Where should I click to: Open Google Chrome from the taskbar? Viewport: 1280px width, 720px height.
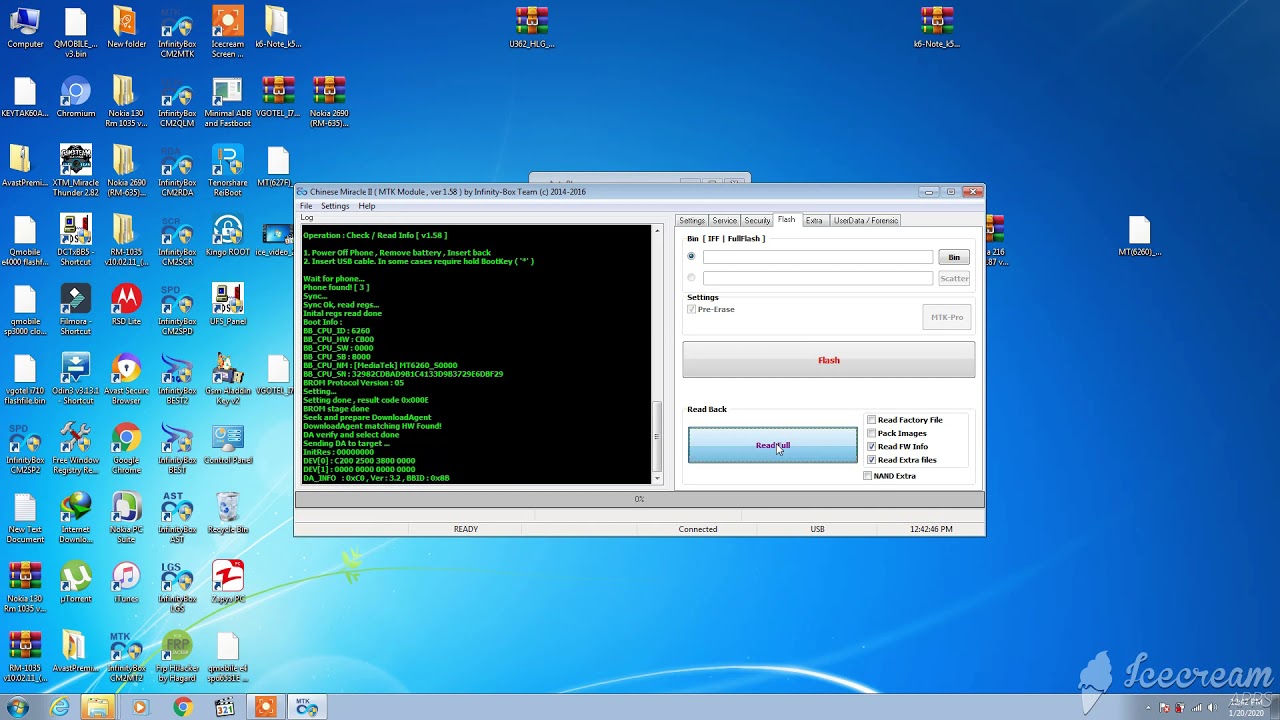point(182,707)
